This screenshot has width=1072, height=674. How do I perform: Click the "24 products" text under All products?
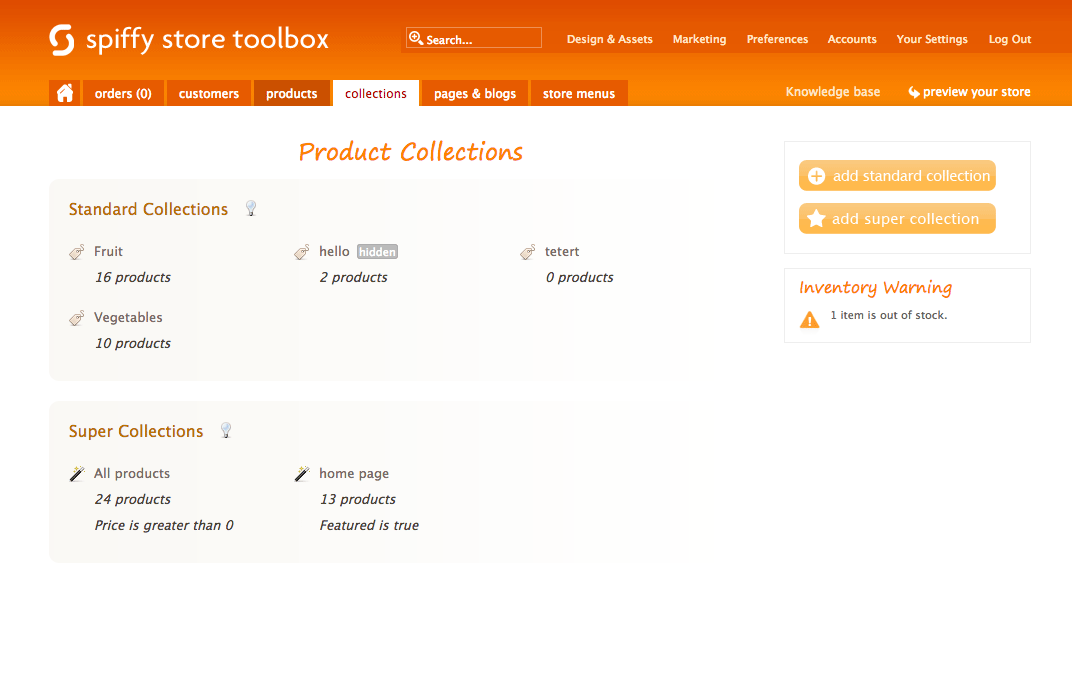tap(133, 499)
